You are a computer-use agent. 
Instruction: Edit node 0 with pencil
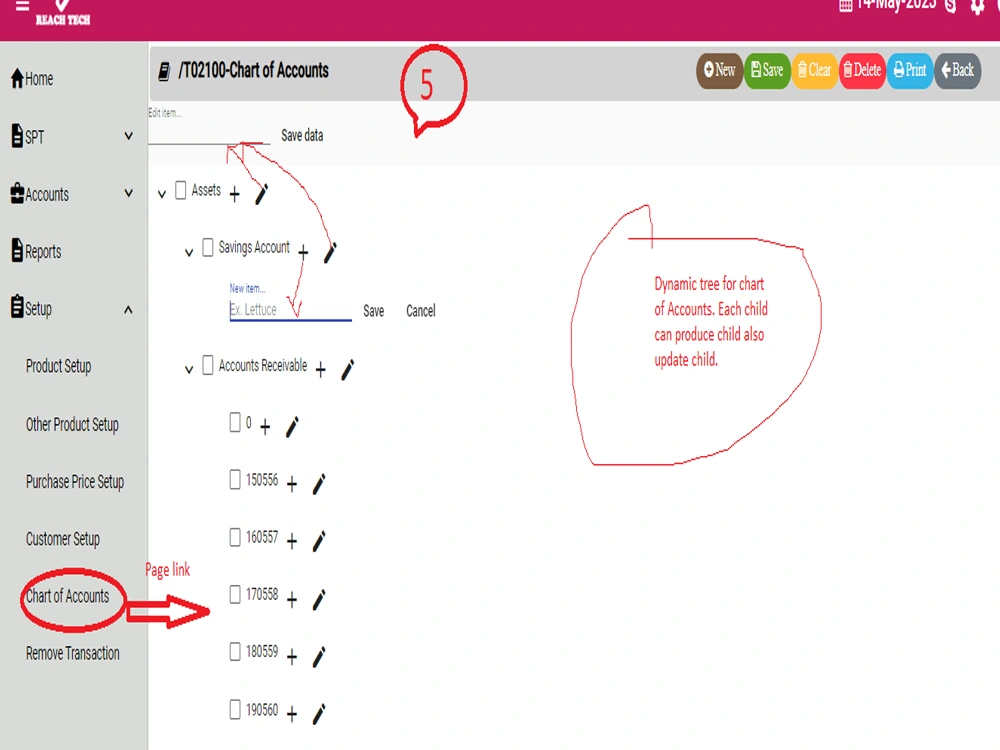click(292, 427)
